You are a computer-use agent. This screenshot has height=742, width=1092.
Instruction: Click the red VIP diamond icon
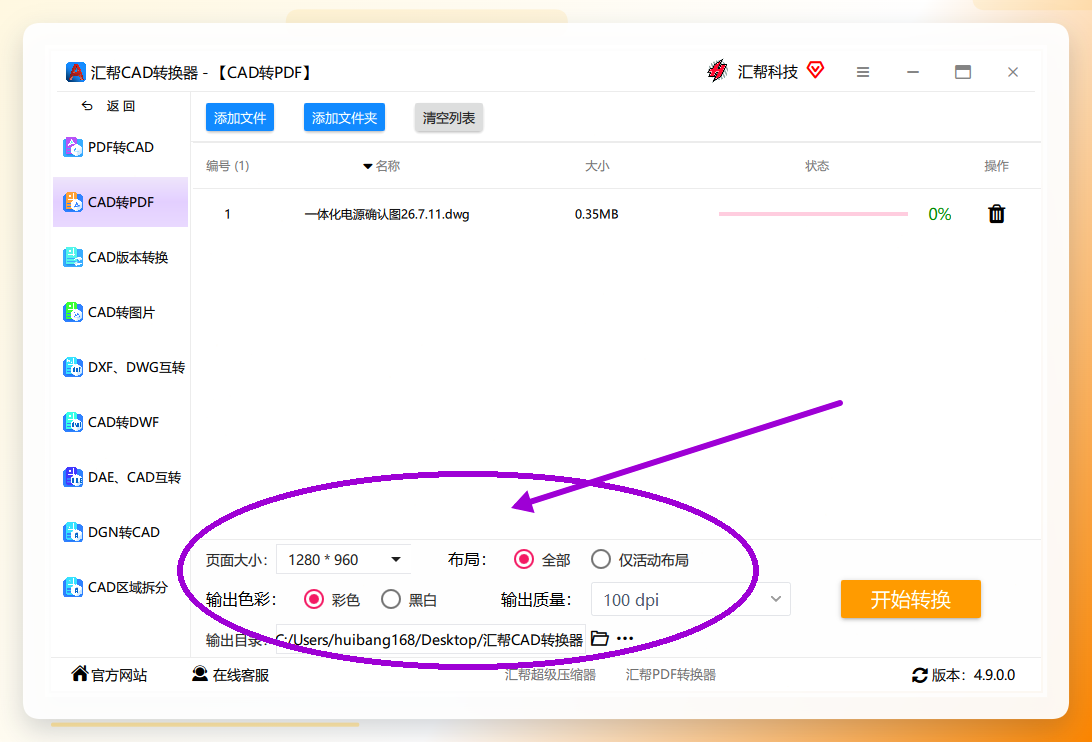tap(816, 70)
